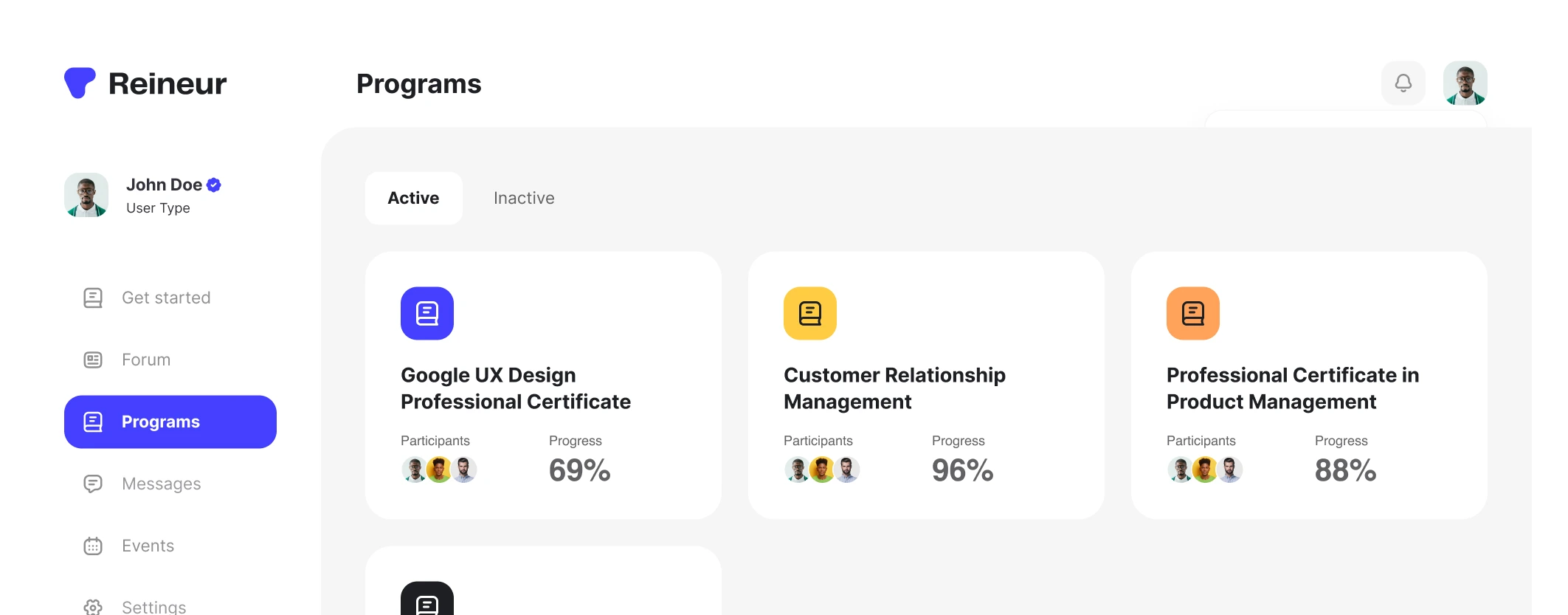Open the notifications bell icon
1568x615 pixels.
1403,83
